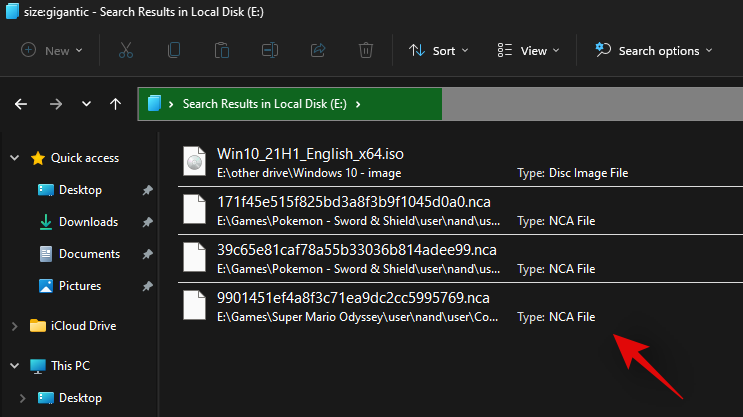The image size is (743, 417).
Task: Go up one folder level
Action: (116, 103)
